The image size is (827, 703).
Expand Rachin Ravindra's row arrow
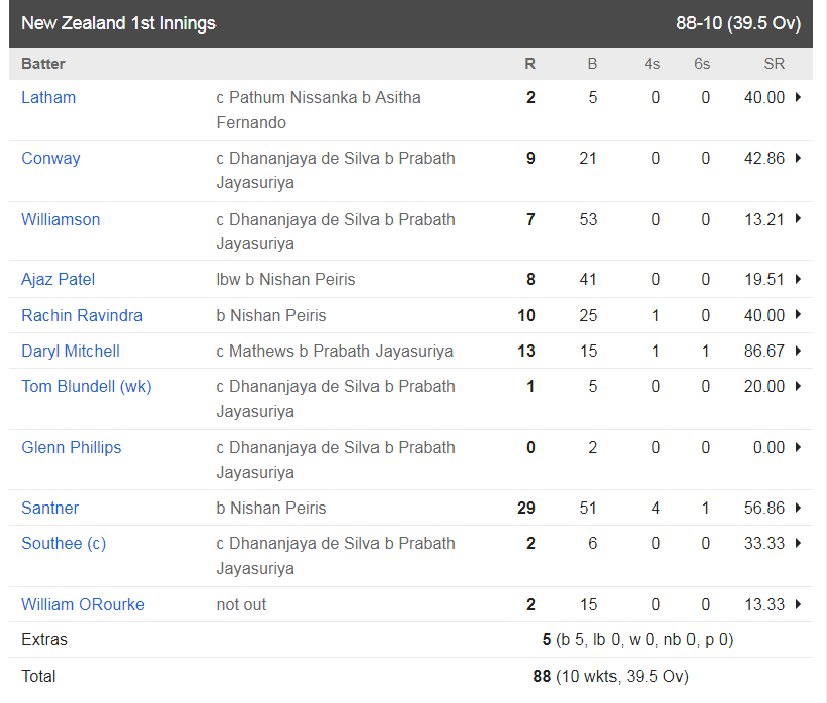(798, 315)
